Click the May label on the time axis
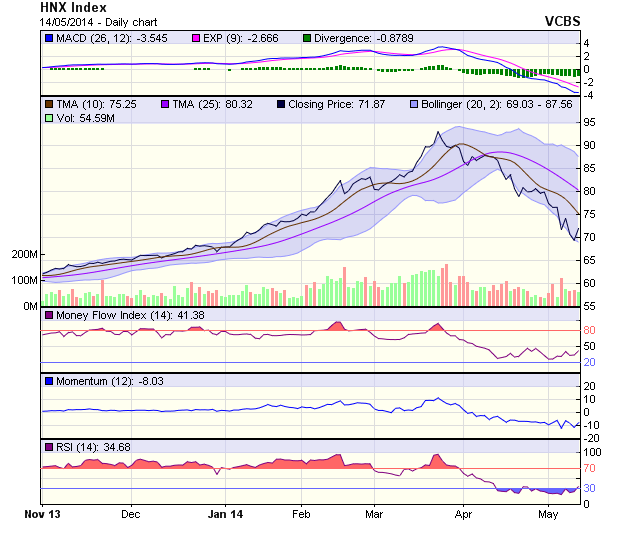The height and width of the screenshot is (535, 620). [547, 514]
